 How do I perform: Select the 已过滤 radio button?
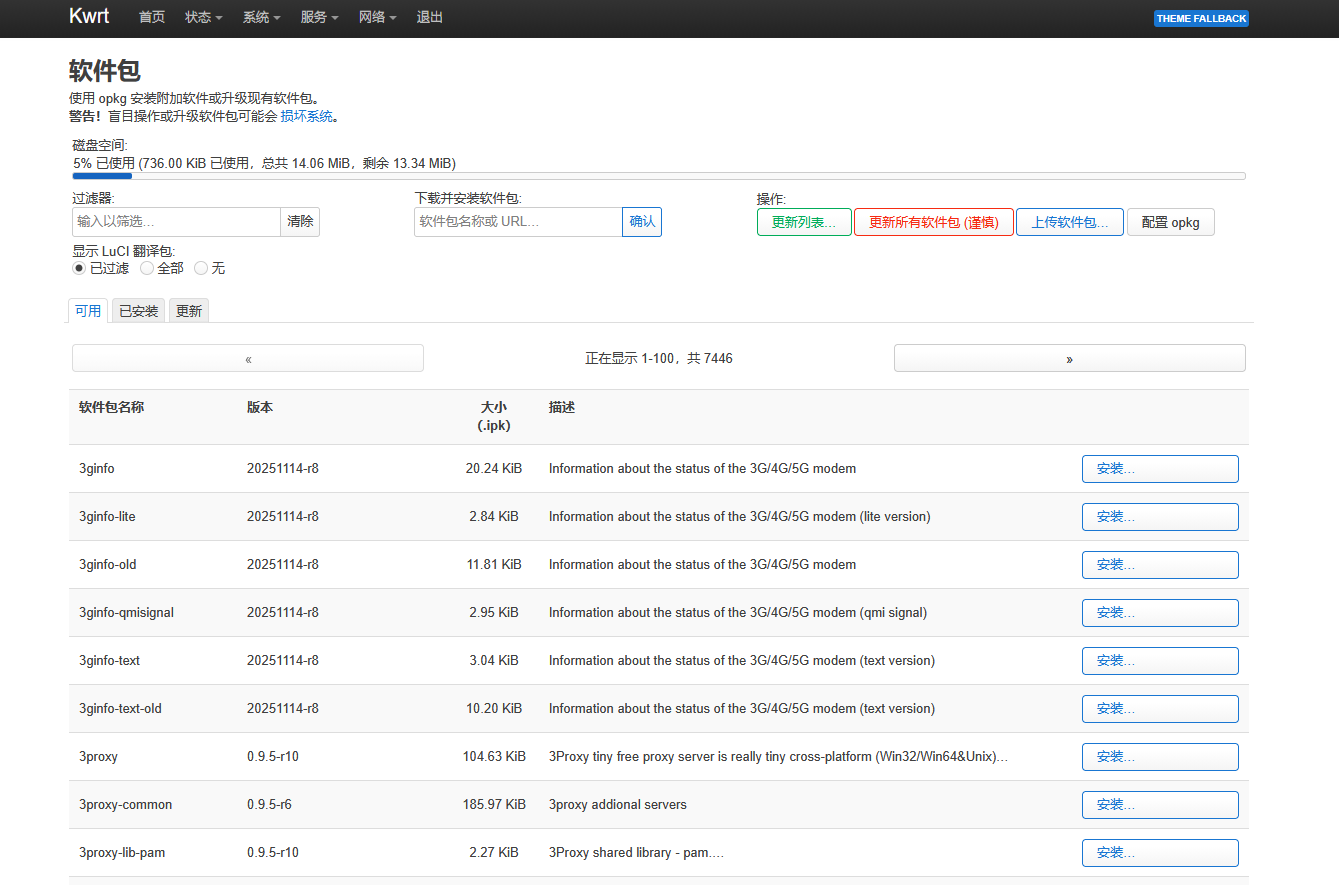78,268
